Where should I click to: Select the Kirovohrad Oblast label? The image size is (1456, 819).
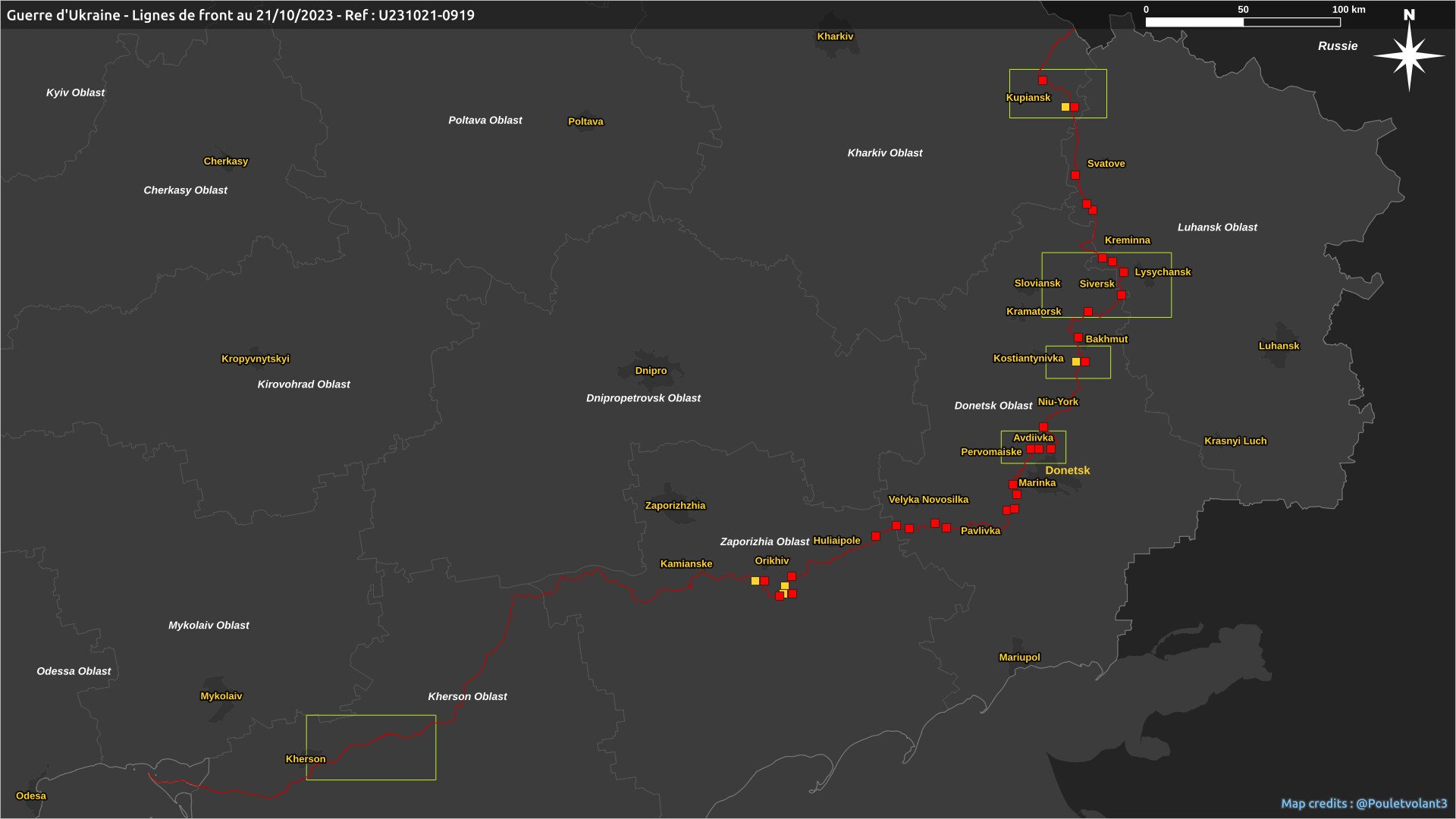pos(303,384)
